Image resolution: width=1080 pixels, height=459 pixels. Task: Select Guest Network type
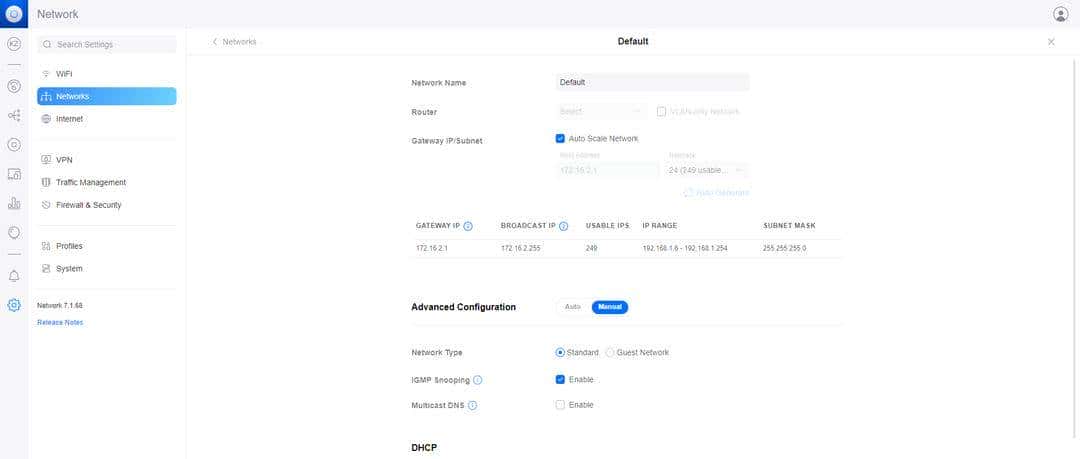tap(610, 352)
